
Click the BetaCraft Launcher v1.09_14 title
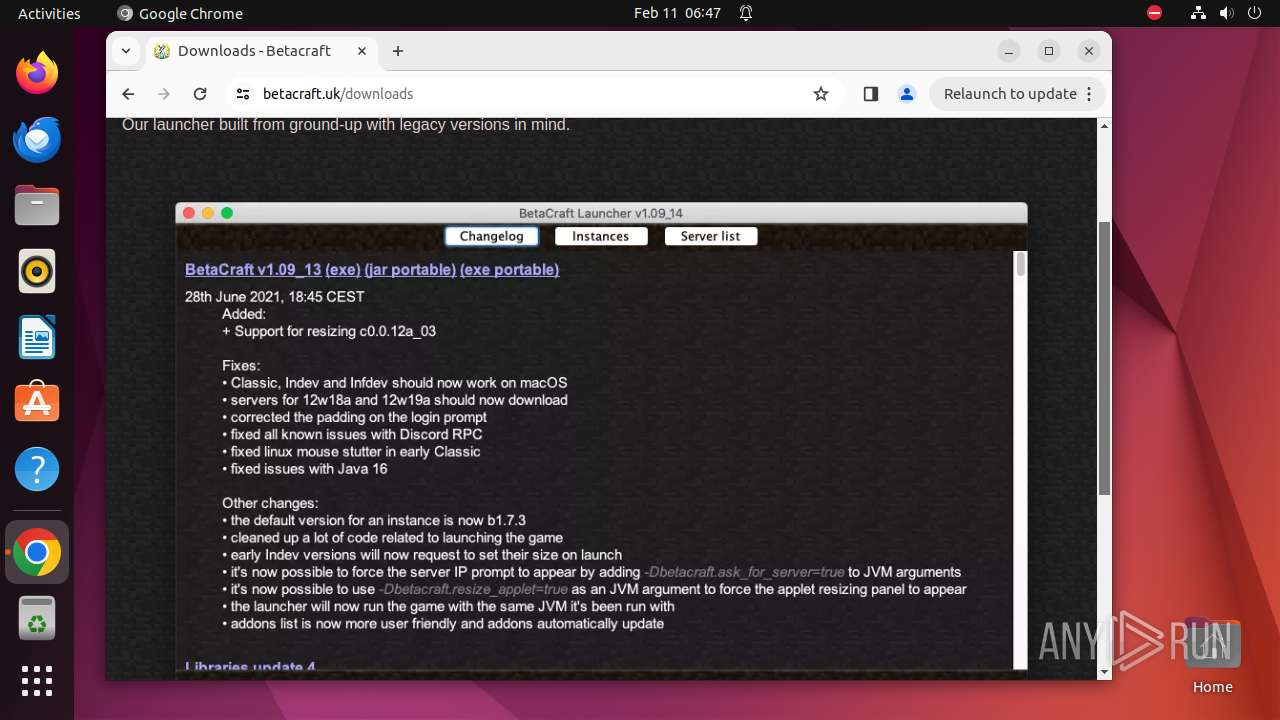[601, 213]
